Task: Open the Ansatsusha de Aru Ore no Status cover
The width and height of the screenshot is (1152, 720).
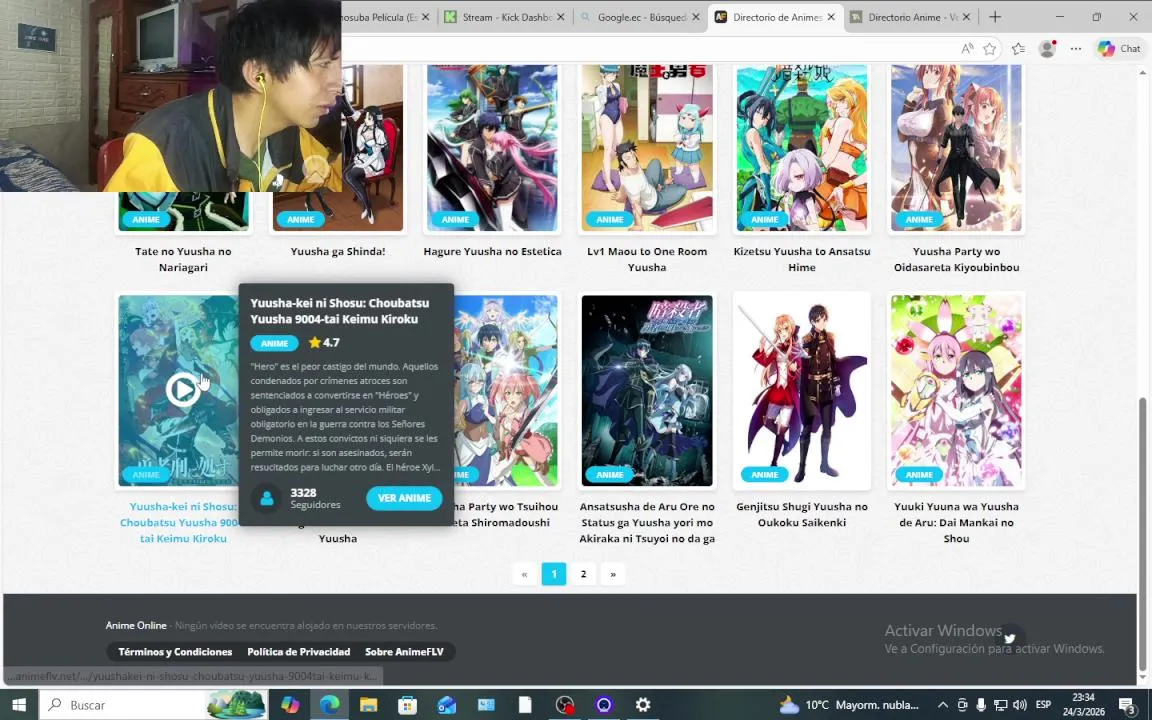Action: click(647, 391)
